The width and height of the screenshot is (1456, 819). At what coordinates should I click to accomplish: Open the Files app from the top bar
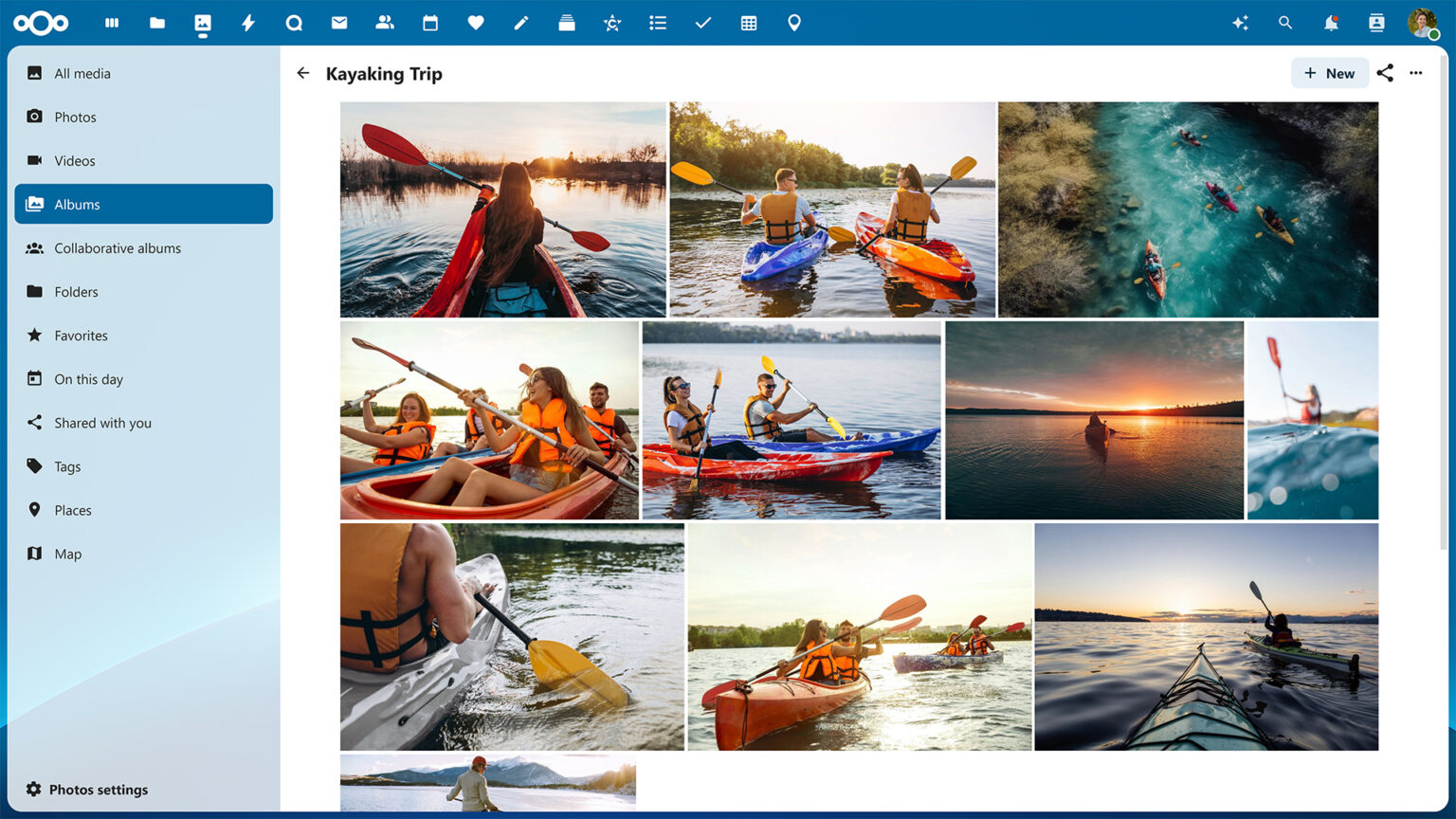[x=157, y=23]
